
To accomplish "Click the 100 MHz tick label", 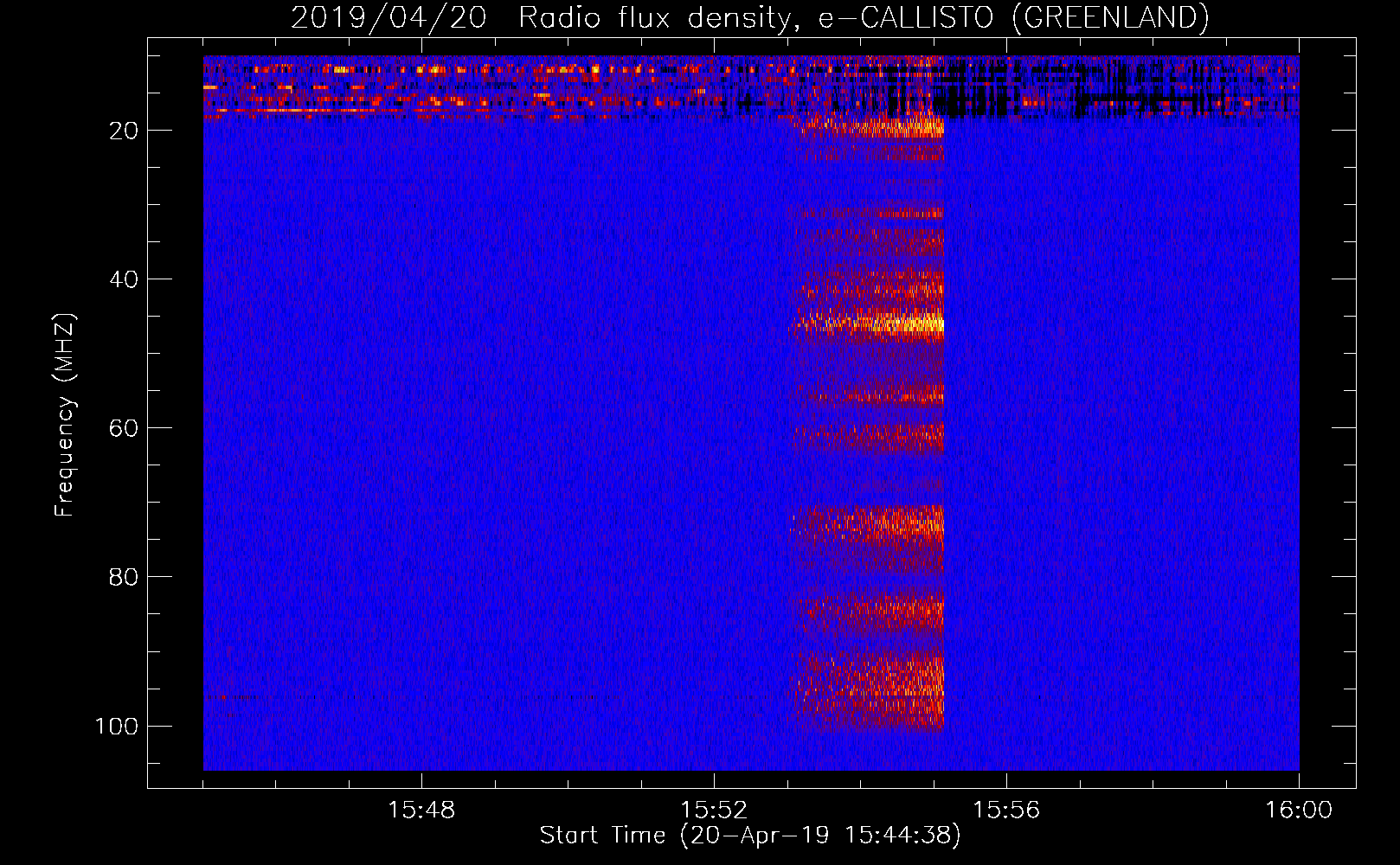I will click(x=117, y=726).
